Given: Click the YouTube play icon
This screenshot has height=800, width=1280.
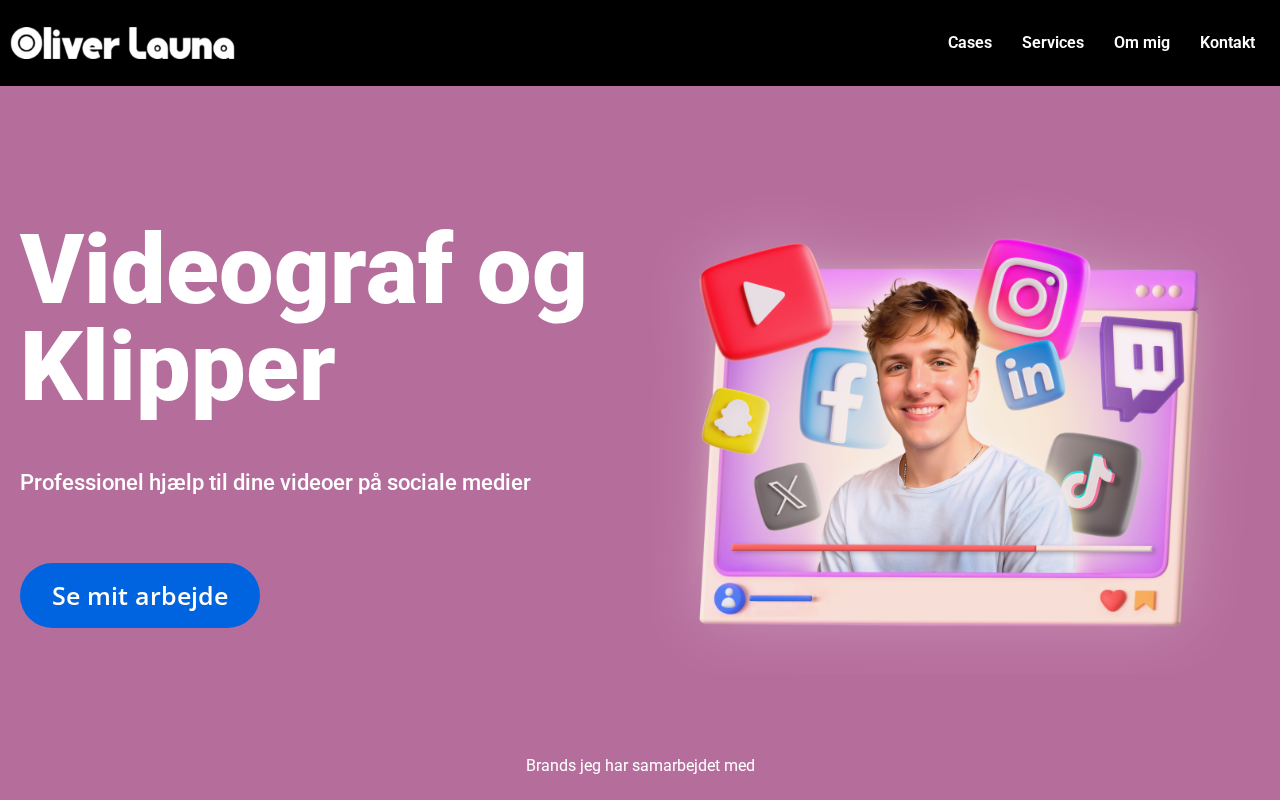Looking at the screenshot, I should (x=766, y=301).
